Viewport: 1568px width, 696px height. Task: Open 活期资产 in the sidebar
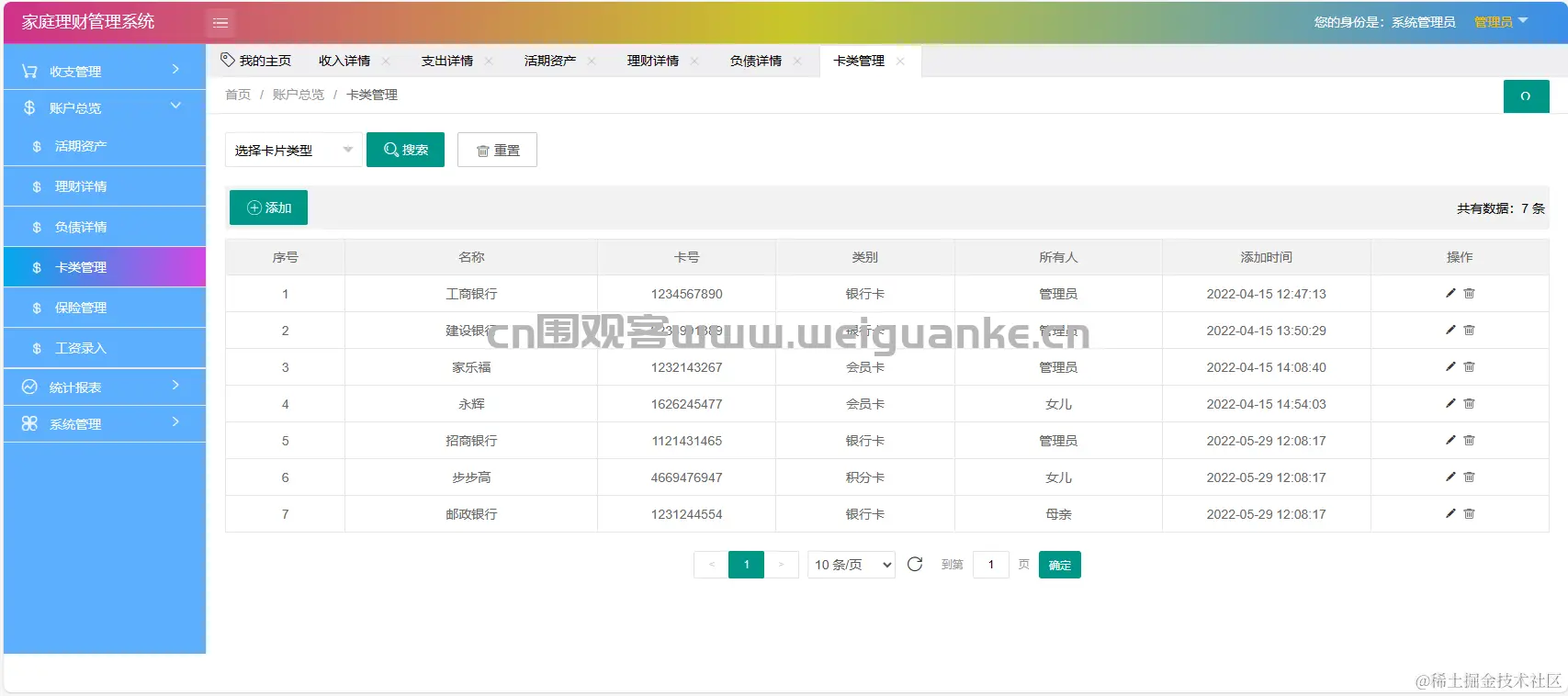[x=105, y=146]
